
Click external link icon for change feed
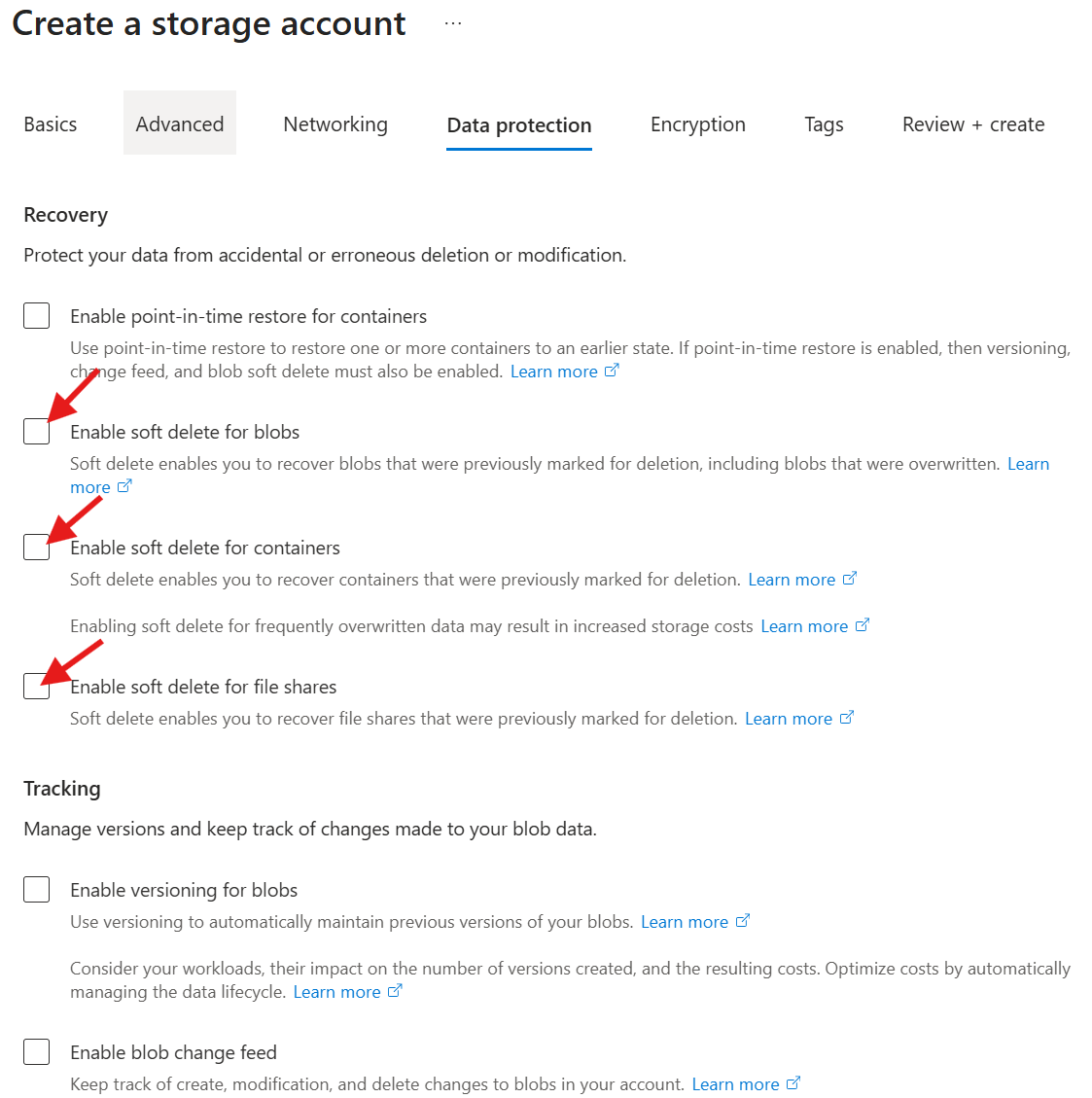click(793, 1083)
